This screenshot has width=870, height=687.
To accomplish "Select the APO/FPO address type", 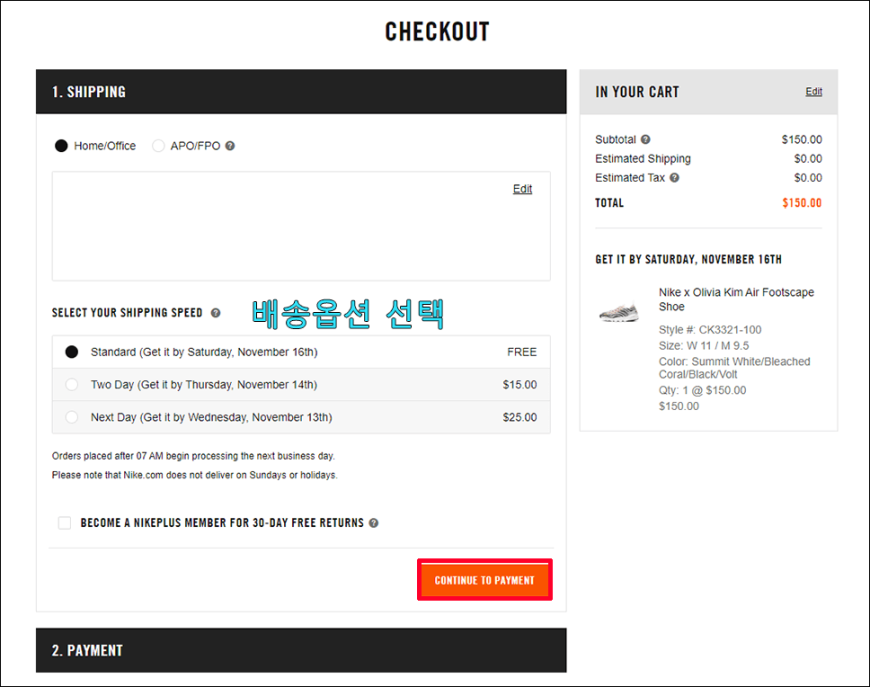I will click(158, 146).
